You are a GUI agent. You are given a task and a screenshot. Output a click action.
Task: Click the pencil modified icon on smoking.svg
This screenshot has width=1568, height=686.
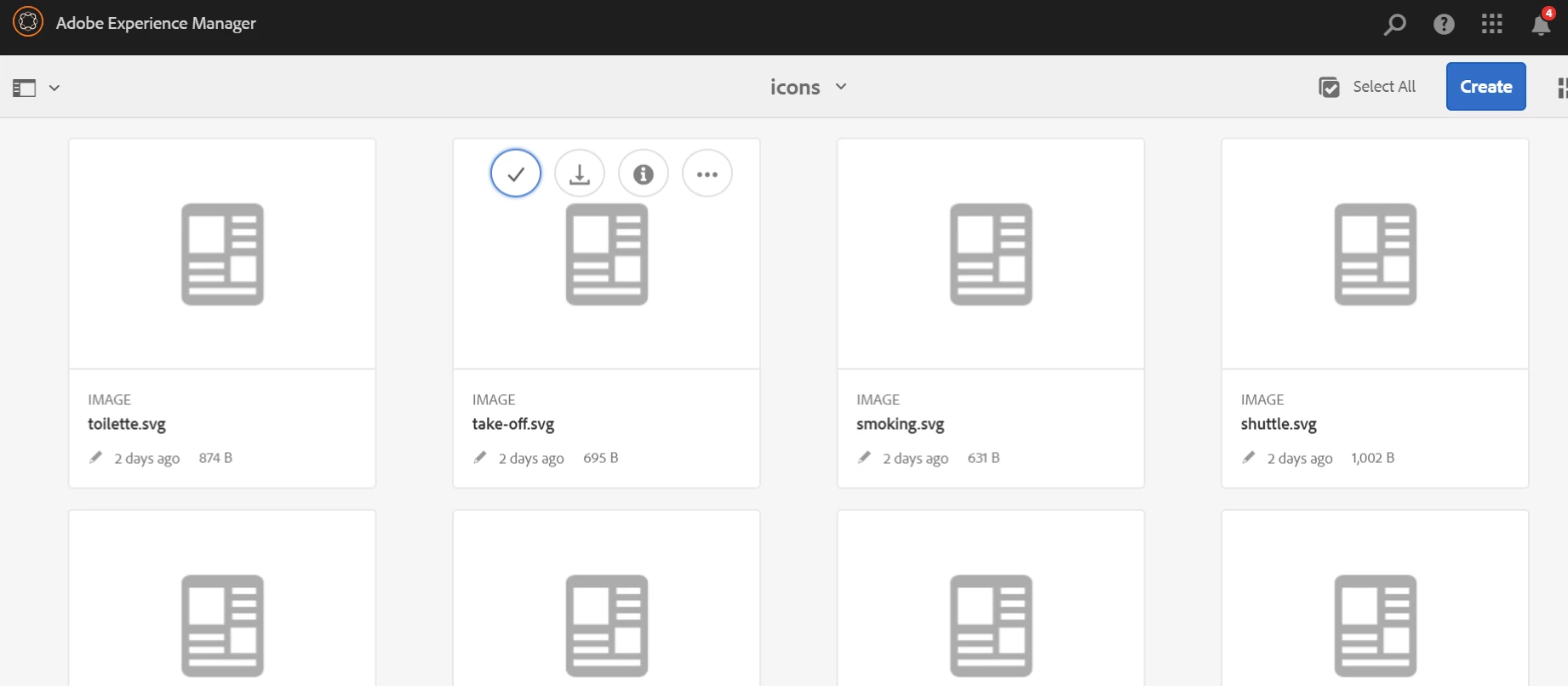tap(864, 458)
